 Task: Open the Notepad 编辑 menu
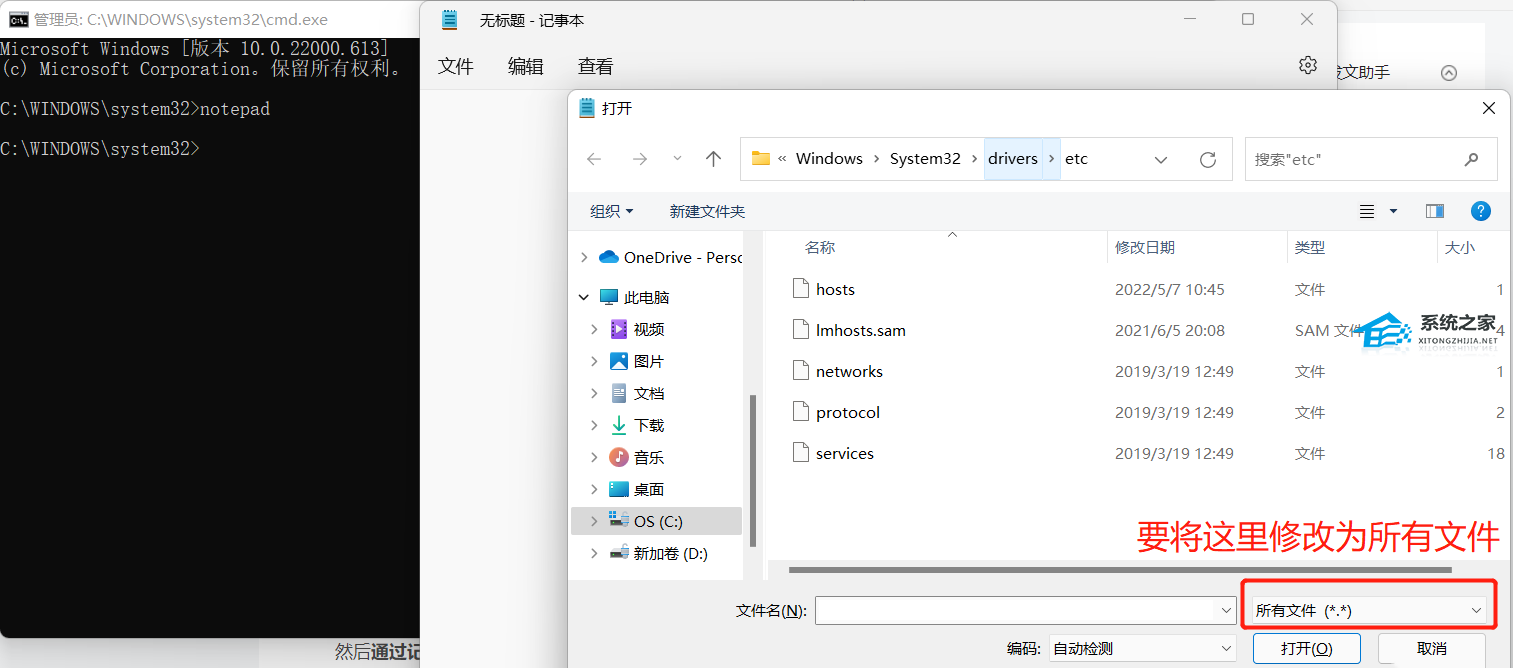coord(526,66)
